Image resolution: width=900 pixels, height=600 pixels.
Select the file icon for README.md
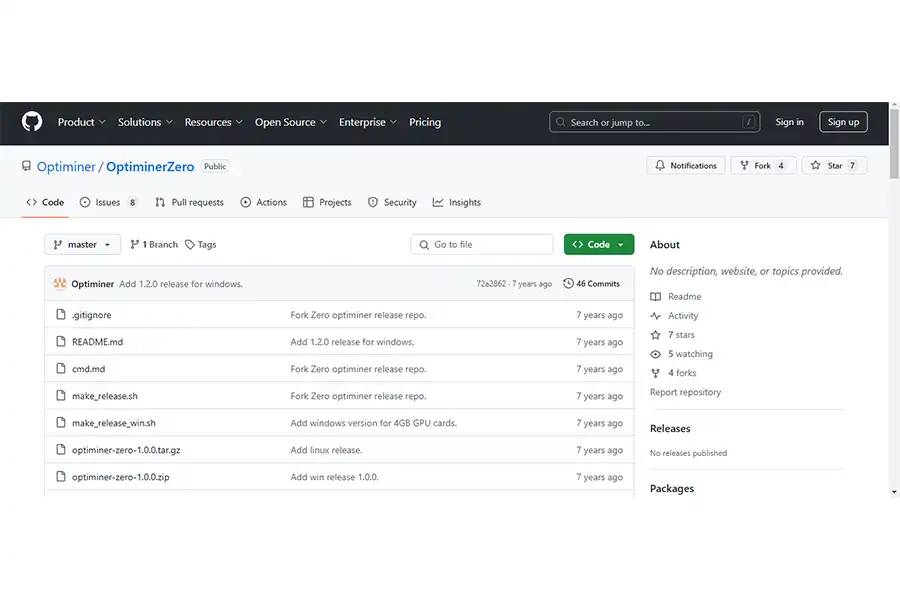[x=61, y=341]
